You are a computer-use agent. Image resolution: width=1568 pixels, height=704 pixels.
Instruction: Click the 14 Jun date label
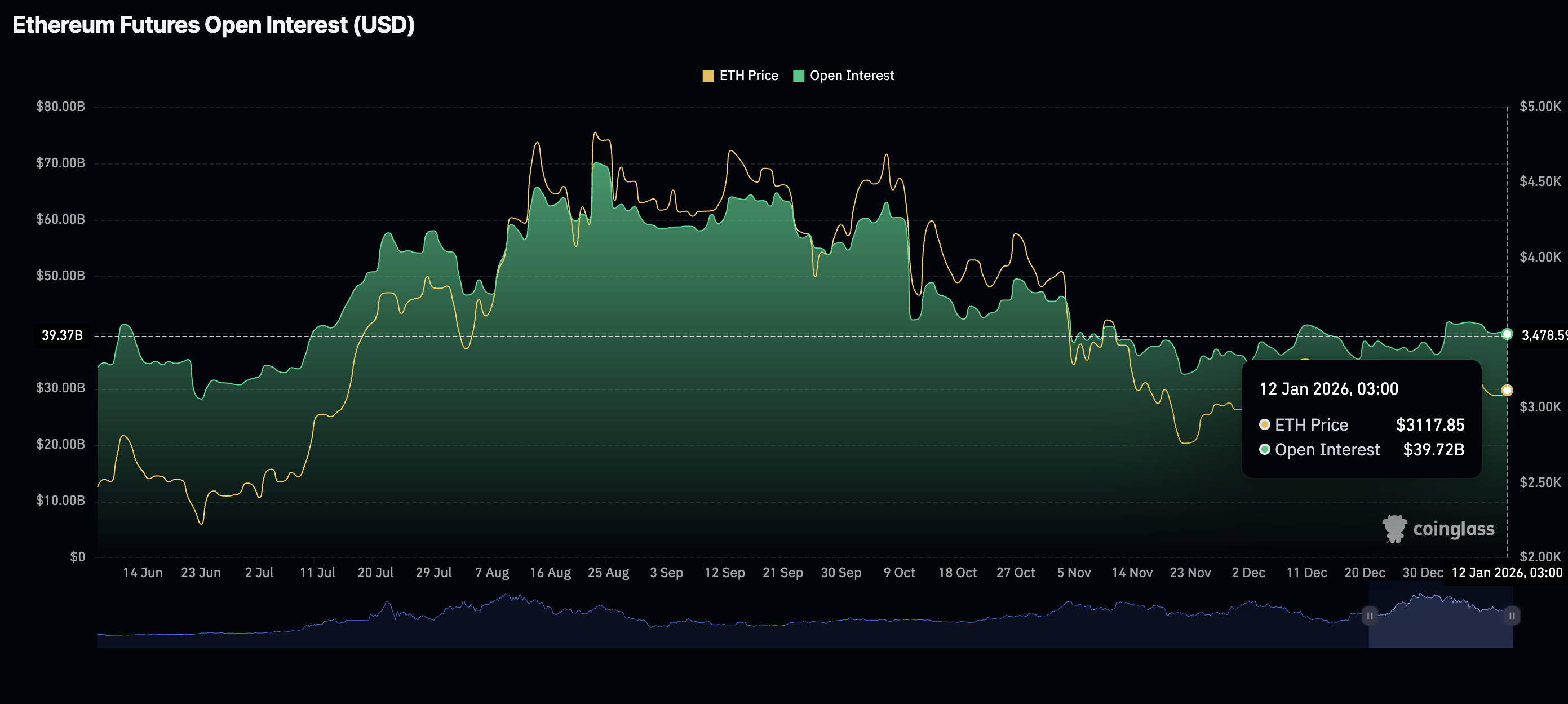coord(143,573)
